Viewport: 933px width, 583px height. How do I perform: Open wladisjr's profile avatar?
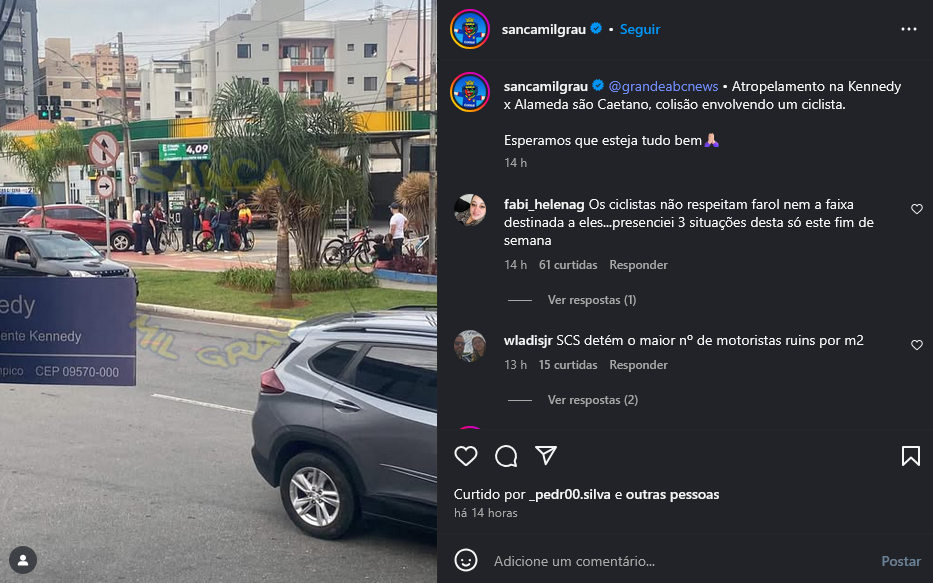[470, 346]
